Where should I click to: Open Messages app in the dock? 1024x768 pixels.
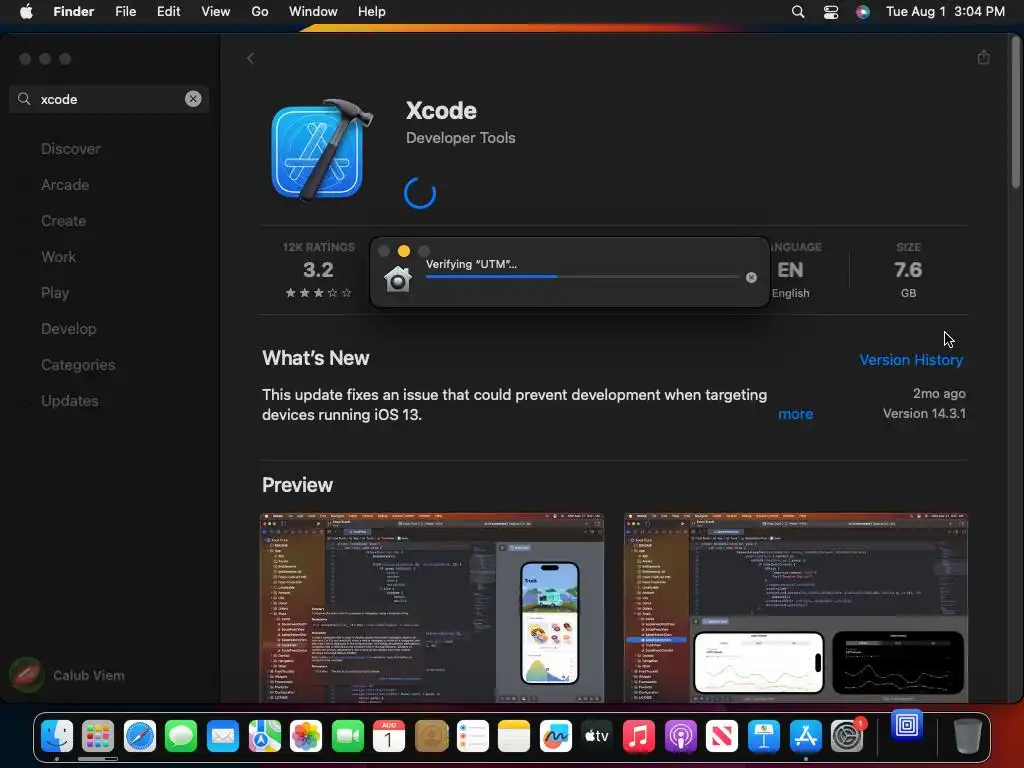point(181,737)
